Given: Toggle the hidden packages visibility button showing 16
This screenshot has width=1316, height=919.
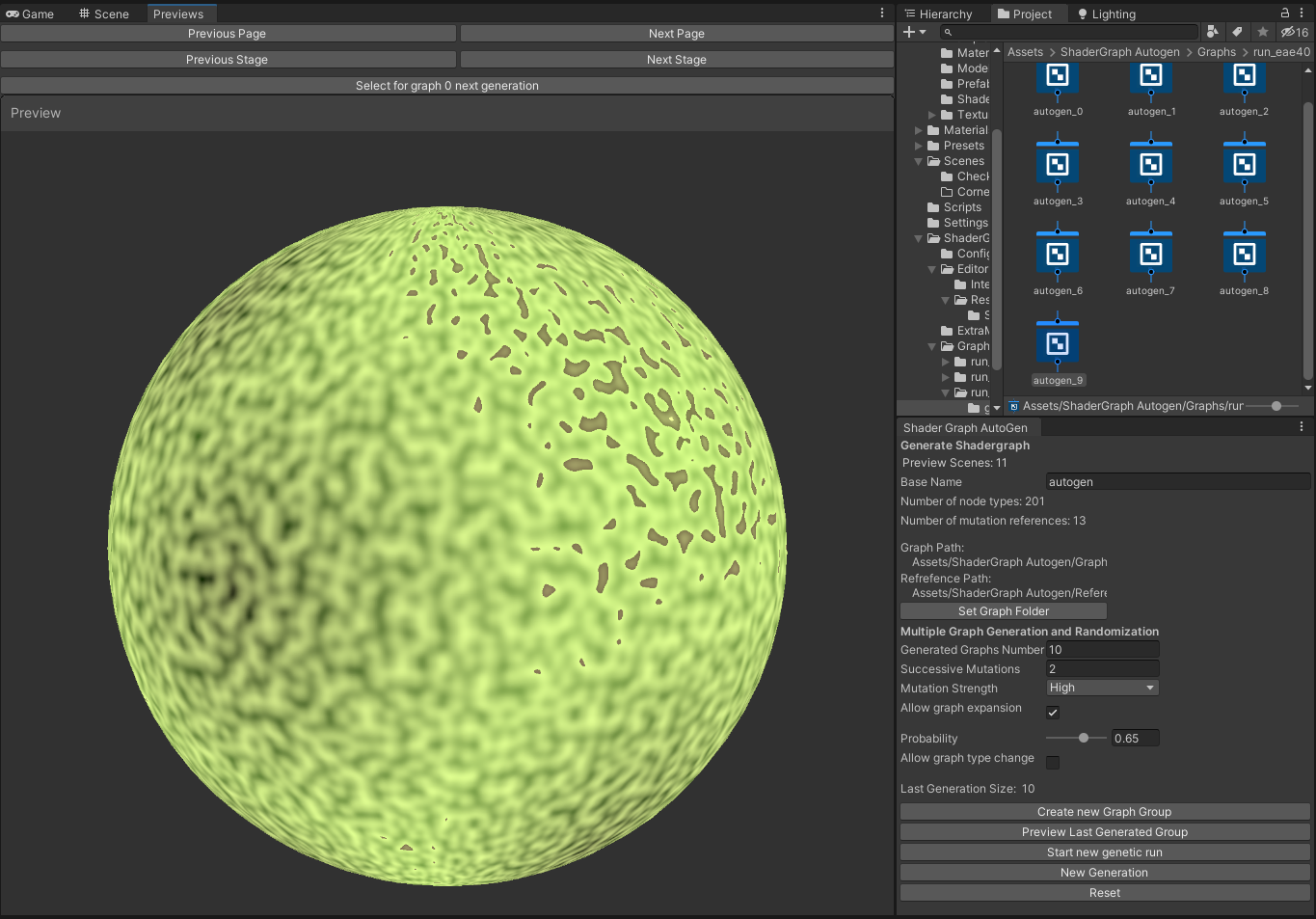Looking at the screenshot, I should pos(1295,32).
